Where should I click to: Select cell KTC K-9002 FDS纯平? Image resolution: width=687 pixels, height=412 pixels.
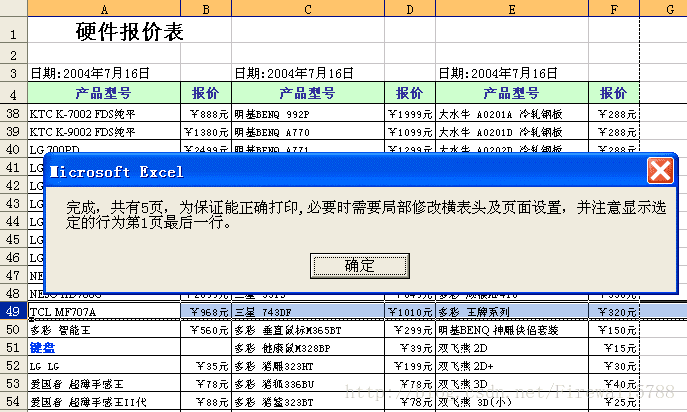[104, 131]
